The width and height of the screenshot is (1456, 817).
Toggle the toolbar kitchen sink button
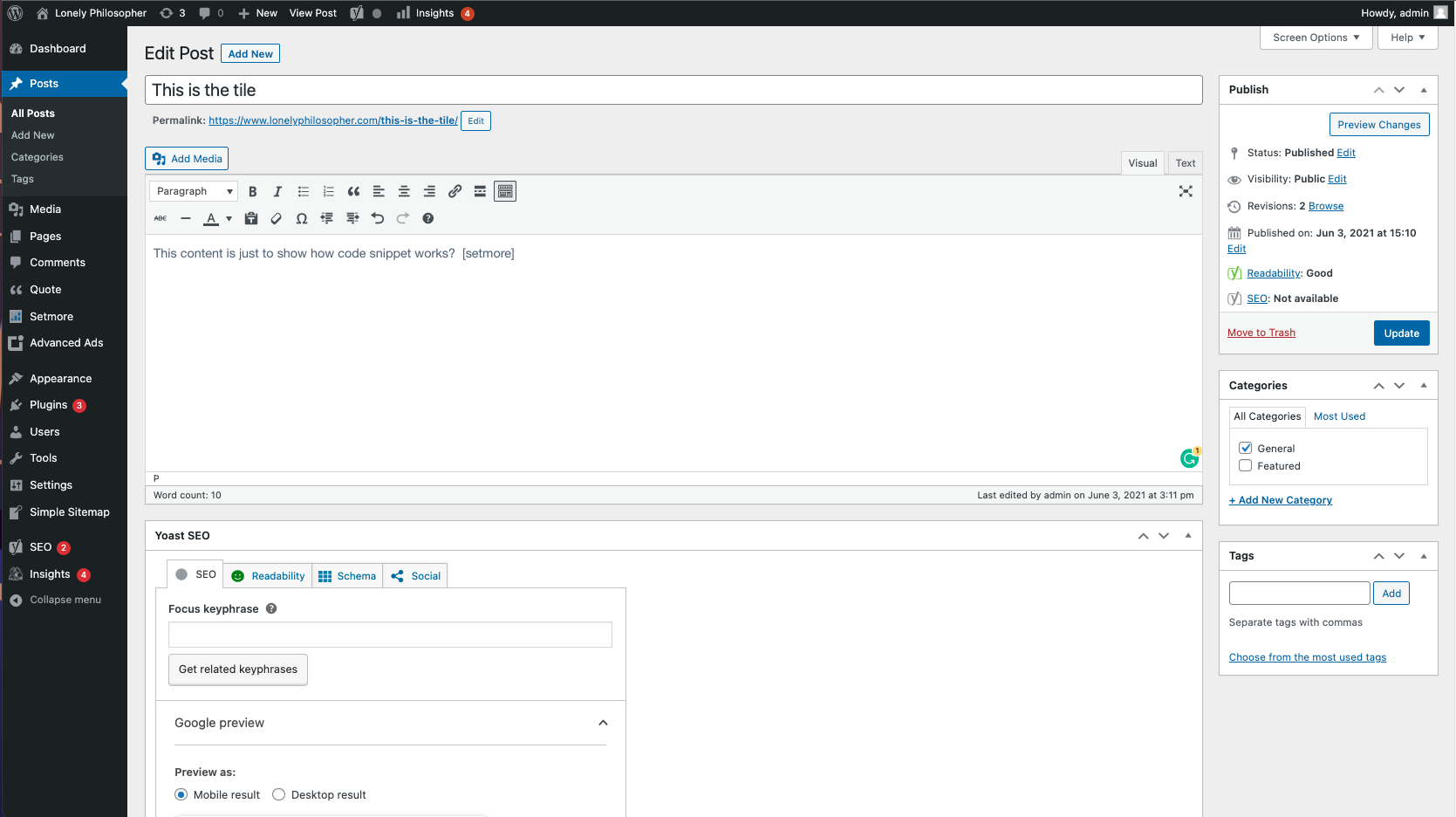505,191
